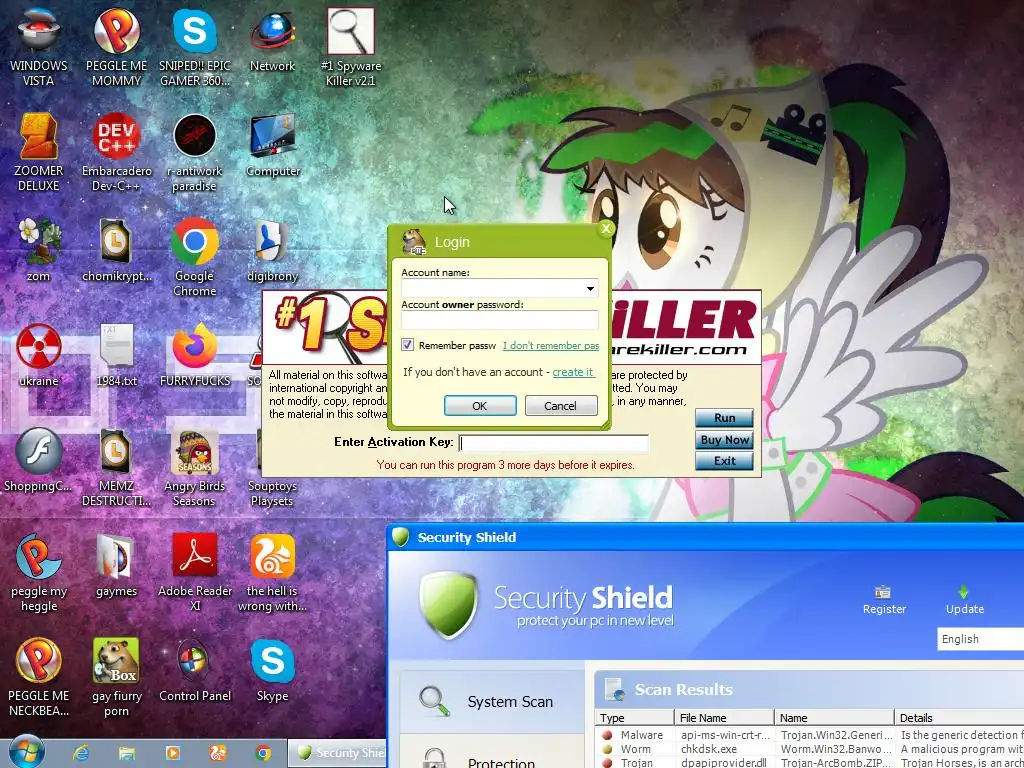Click the Enter Activation Key field
This screenshot has width=1024, height=768.
pyautogui.click(x=553, y=443)
